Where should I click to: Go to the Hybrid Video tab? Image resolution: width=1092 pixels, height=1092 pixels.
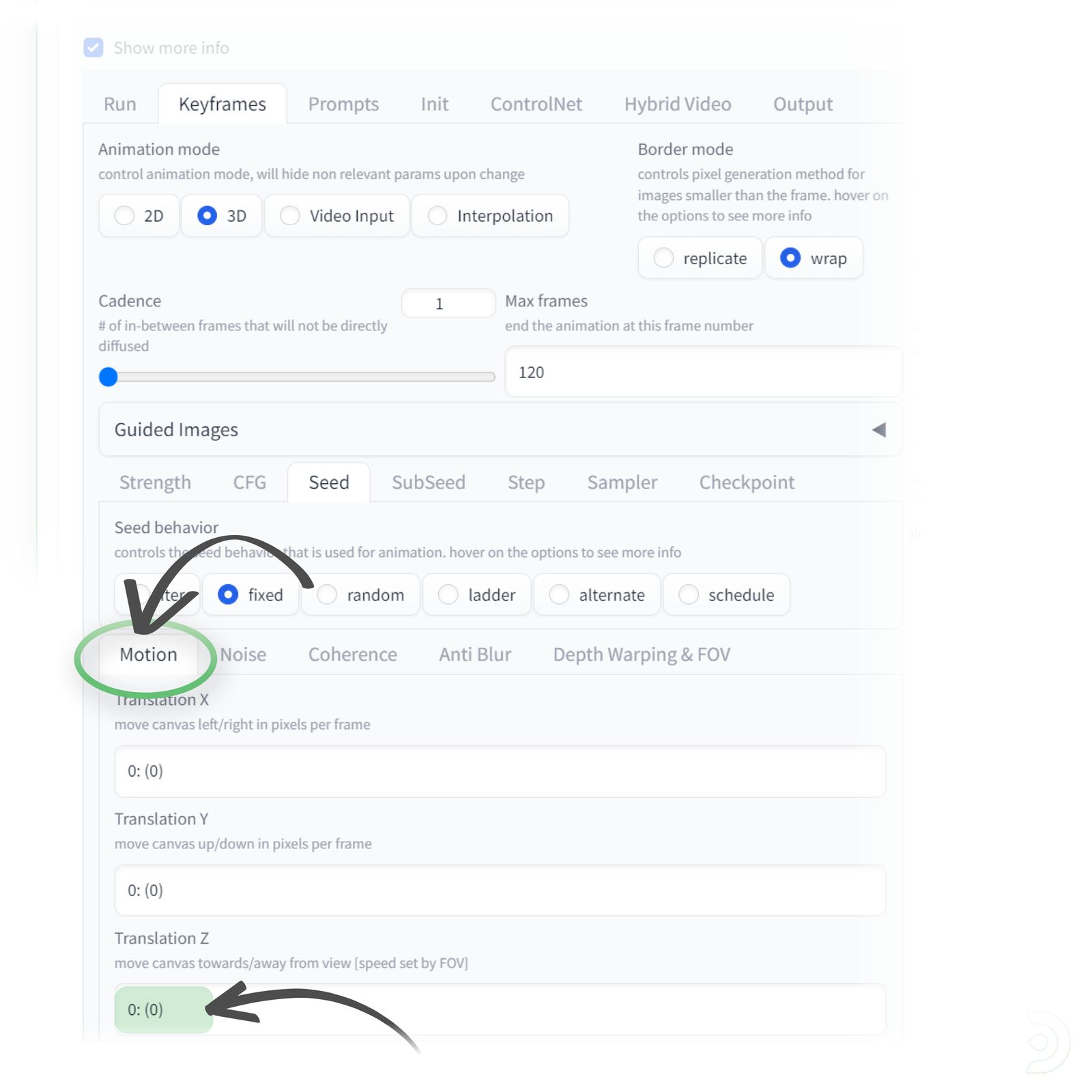click(x=678, y=104)
